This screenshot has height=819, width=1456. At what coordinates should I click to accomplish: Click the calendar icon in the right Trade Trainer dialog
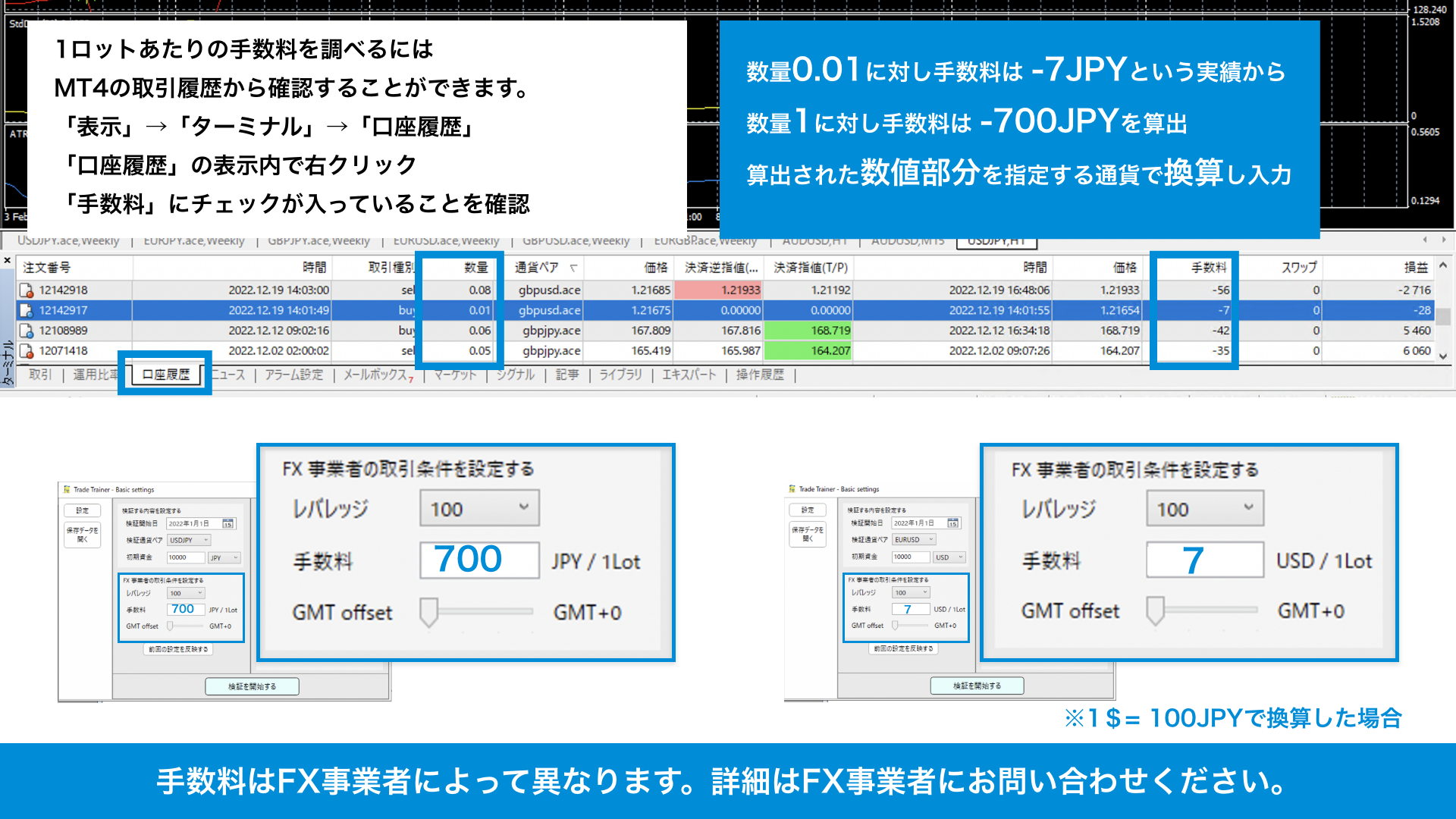[954, 522]
